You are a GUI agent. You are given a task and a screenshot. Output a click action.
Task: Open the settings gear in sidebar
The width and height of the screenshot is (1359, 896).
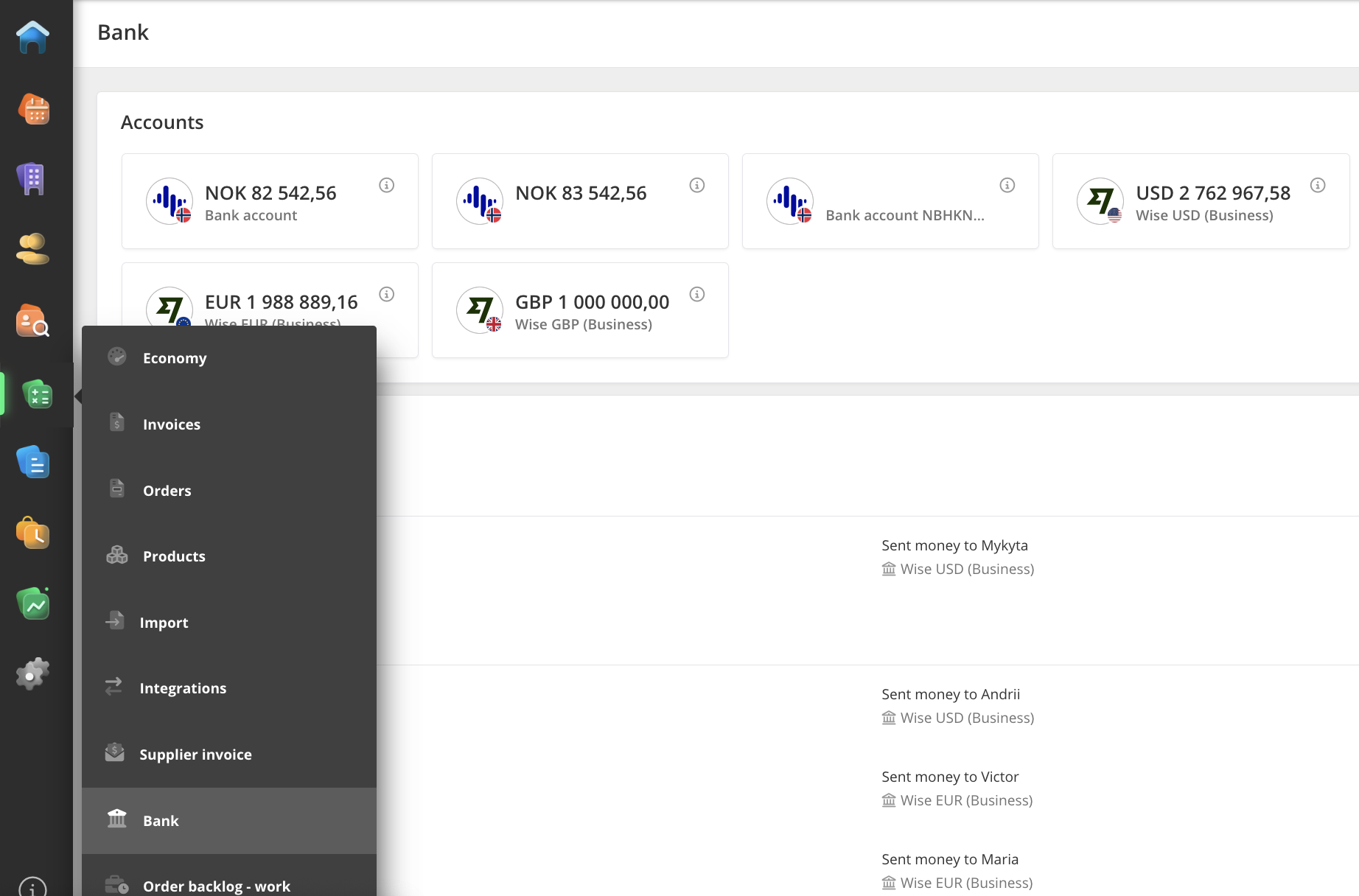click(32, 673)
